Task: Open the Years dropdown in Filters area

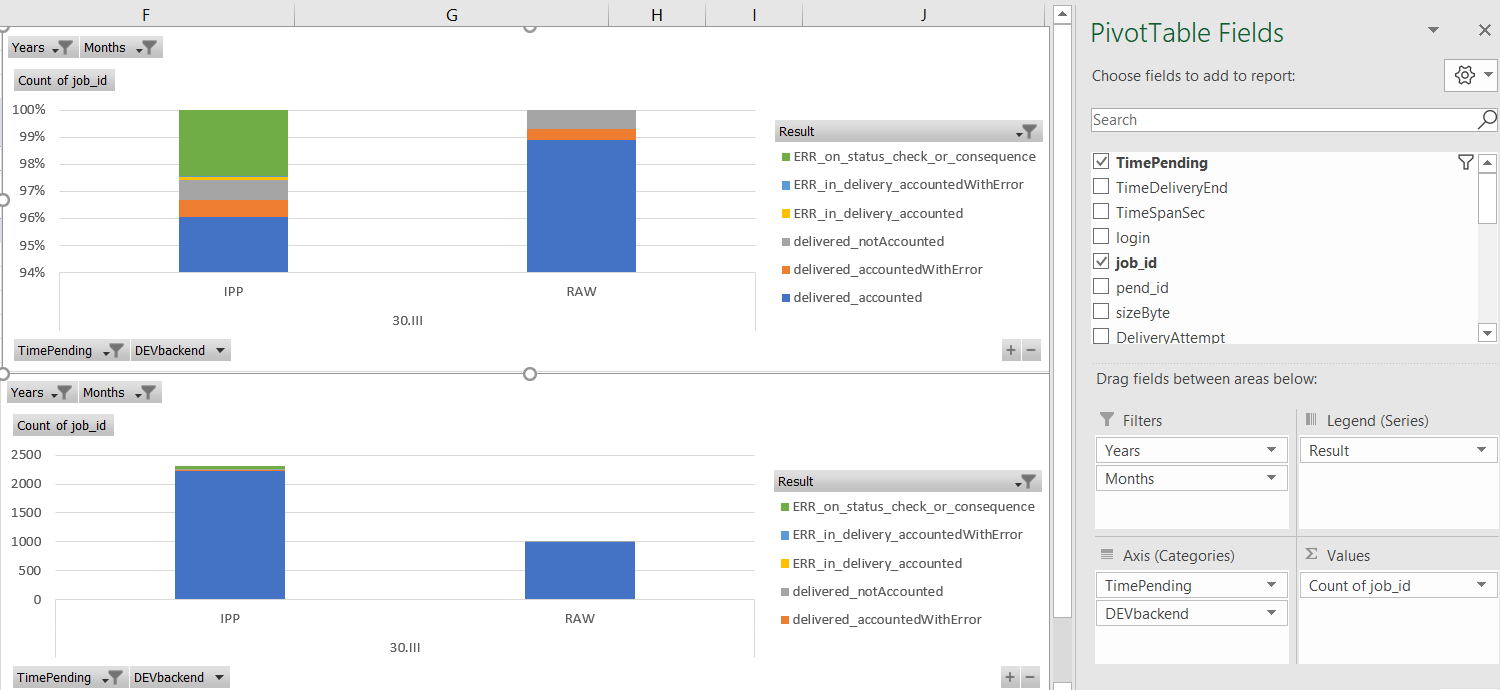Action: tap(1272, 451)
